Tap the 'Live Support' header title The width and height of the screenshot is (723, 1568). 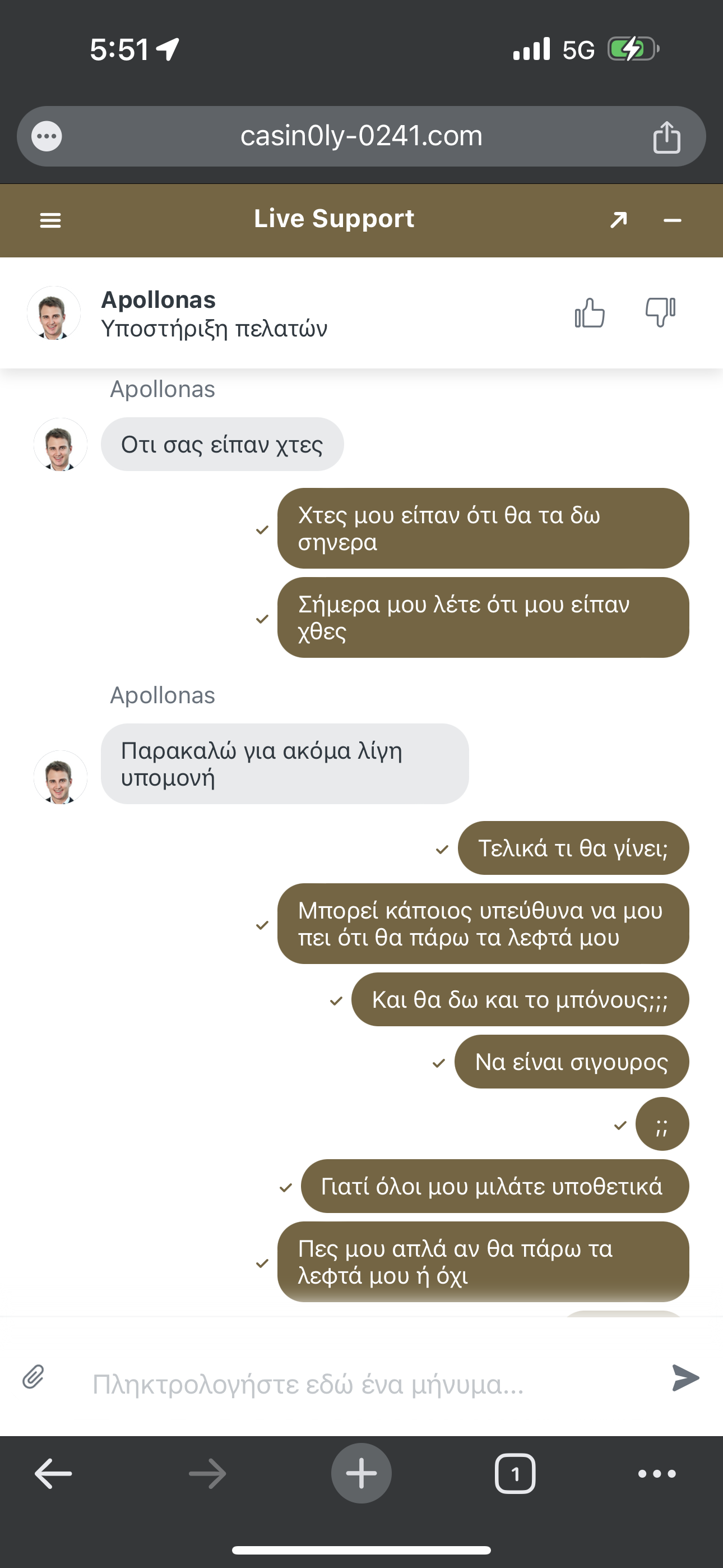click(333, 219)
